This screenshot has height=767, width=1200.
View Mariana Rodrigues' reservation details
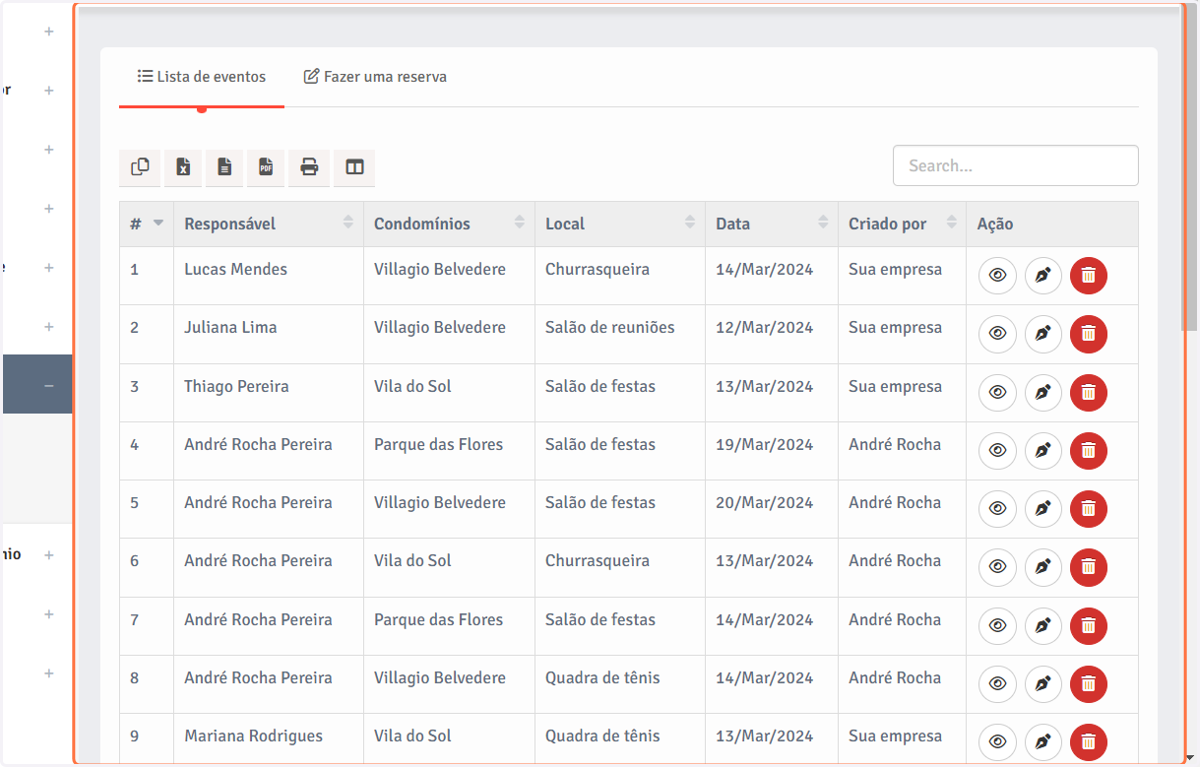[997, 742]
